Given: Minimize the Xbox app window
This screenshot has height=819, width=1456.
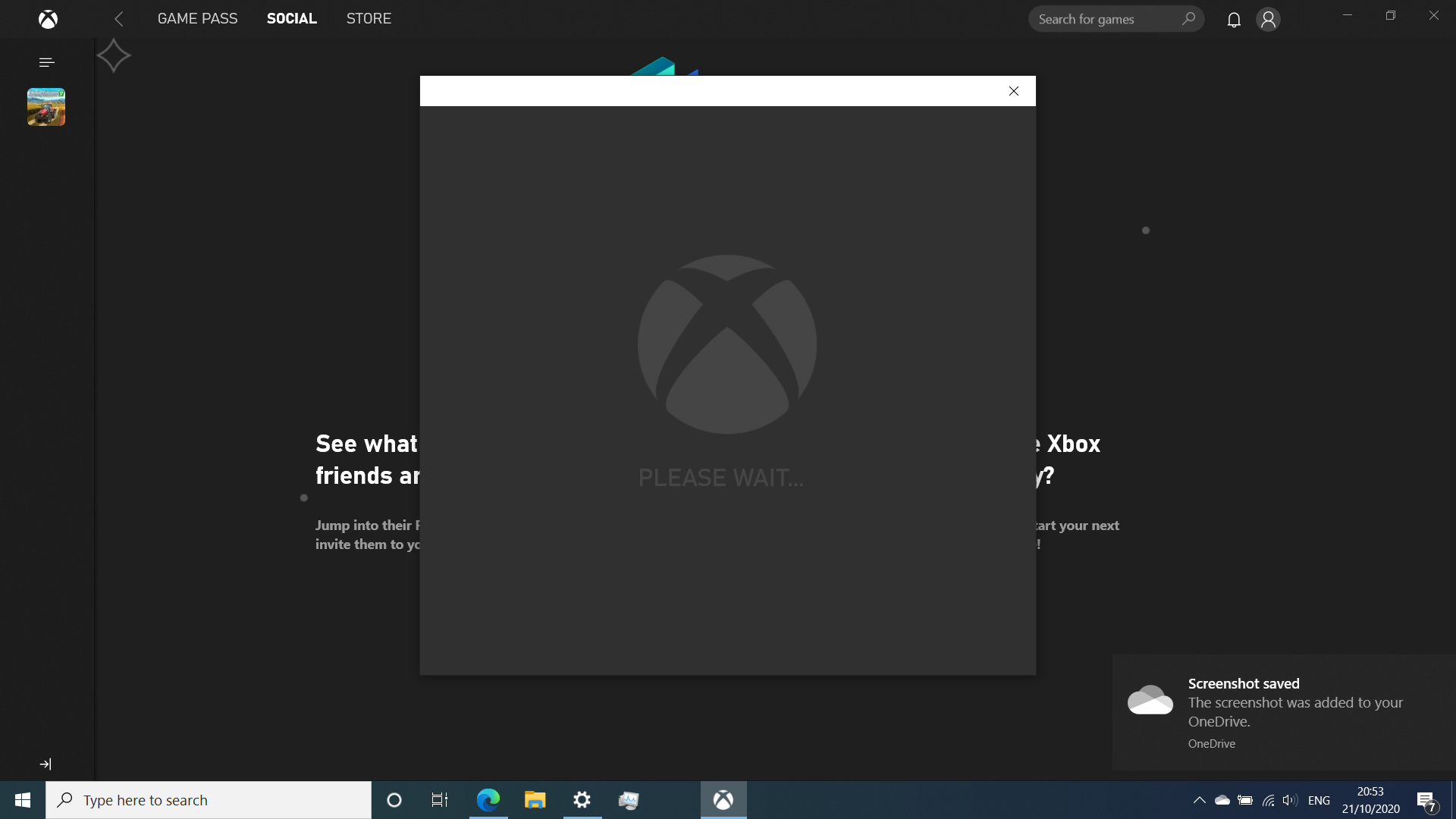Looking at the screenshot, I should tap(1348, 15).
